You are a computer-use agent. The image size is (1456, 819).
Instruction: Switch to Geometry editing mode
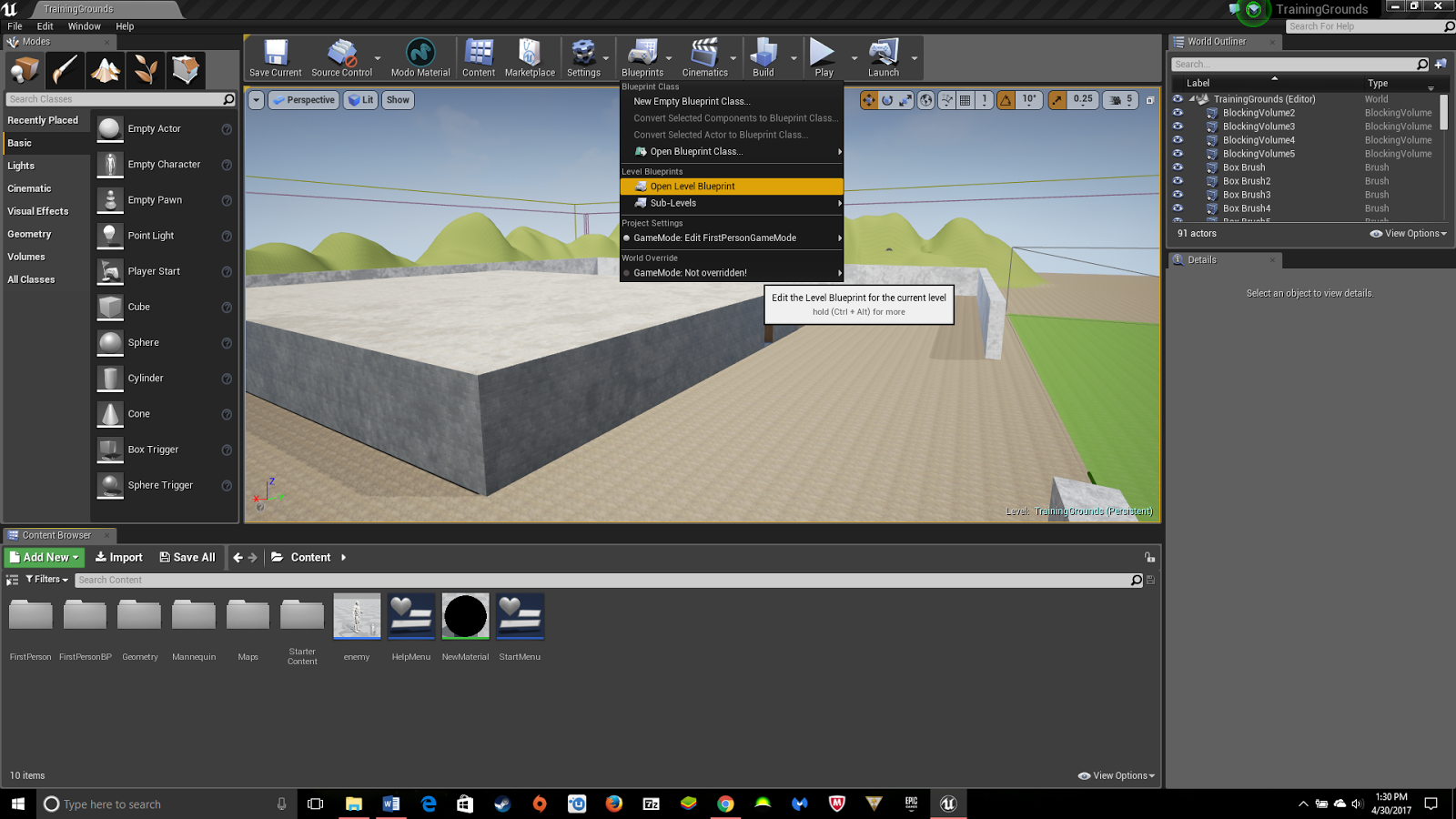tap(186, 69)
